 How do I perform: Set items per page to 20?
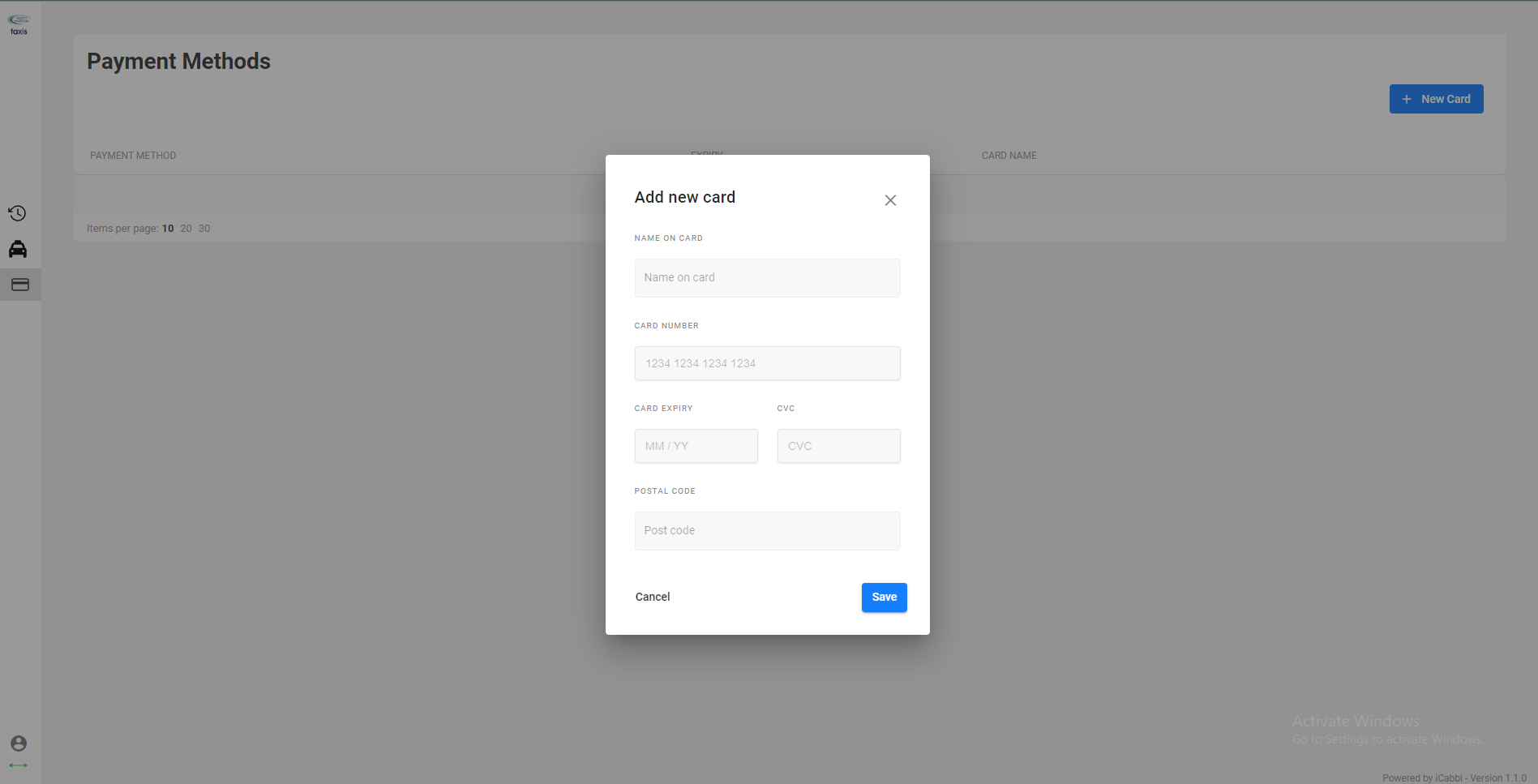[x=186, y=229]
